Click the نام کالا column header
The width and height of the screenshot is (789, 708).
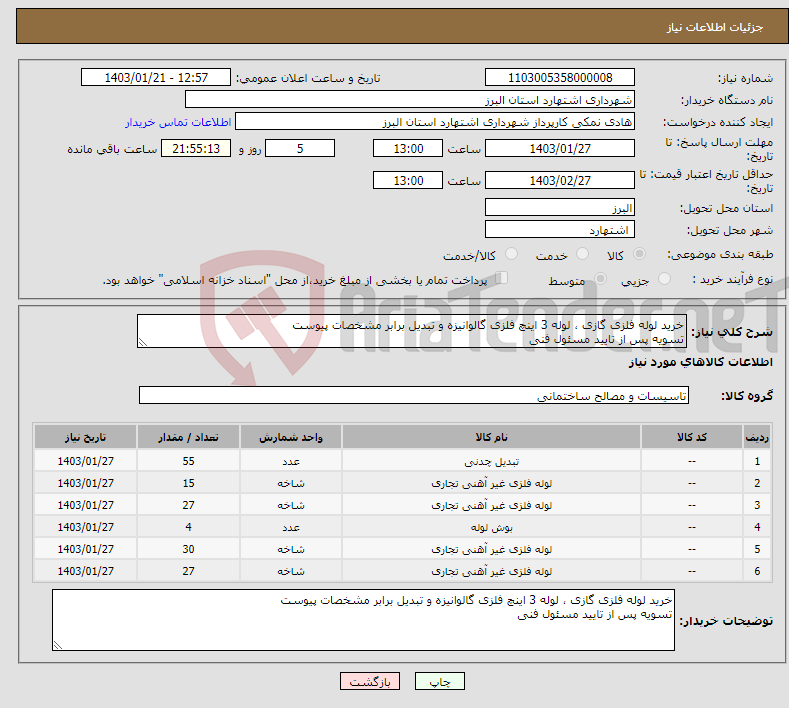pyautogui.click(x=491, y=437)
